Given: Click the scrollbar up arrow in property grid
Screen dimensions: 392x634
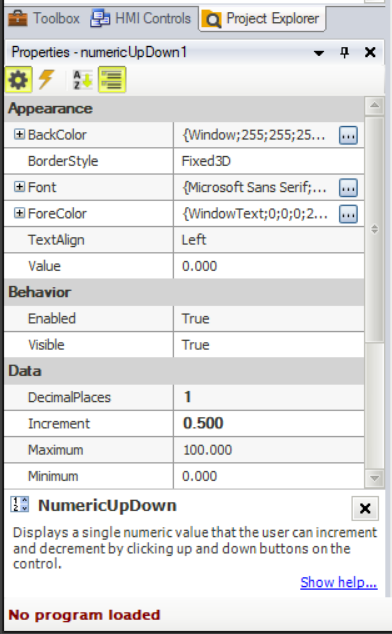Looking at the screenshot, I should 375,106.
